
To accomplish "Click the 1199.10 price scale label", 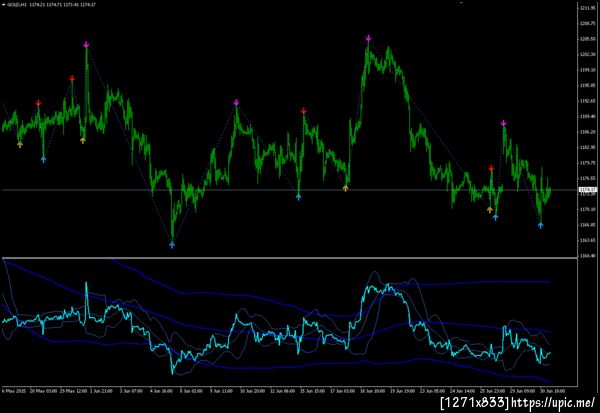I will [x=587, y=70].
